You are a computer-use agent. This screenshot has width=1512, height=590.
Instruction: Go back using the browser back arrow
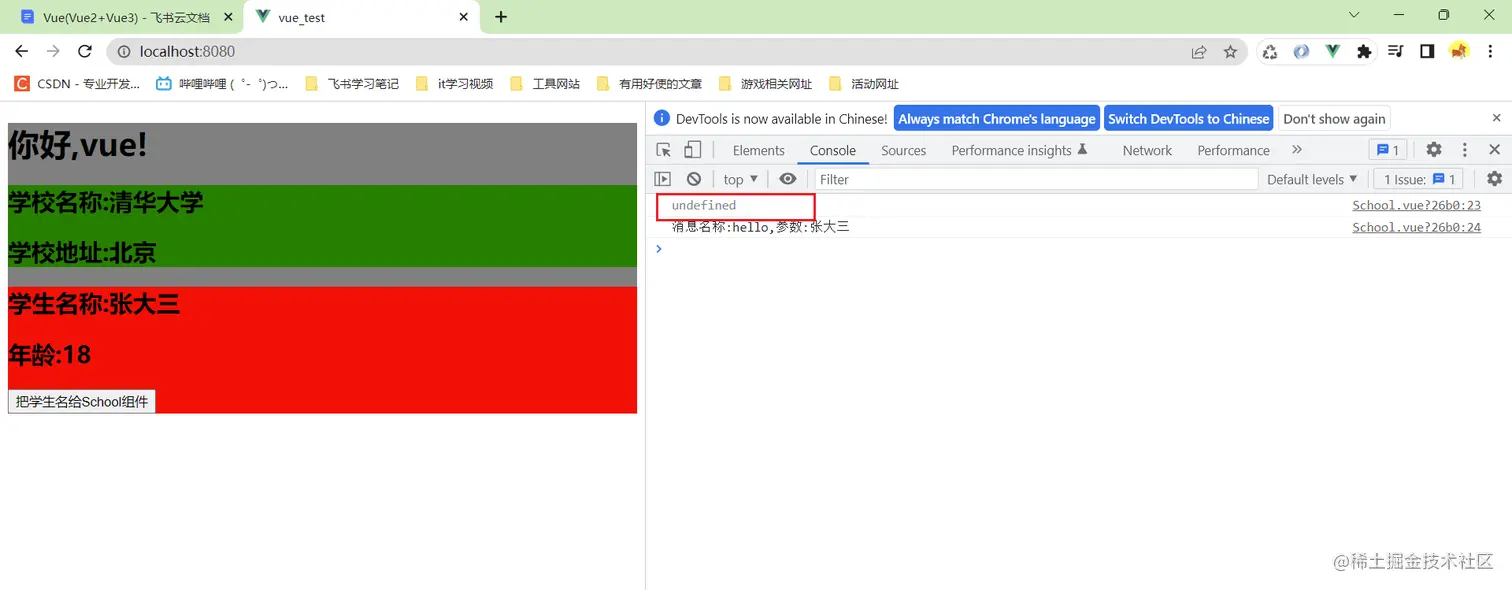(x=22, y=51)
